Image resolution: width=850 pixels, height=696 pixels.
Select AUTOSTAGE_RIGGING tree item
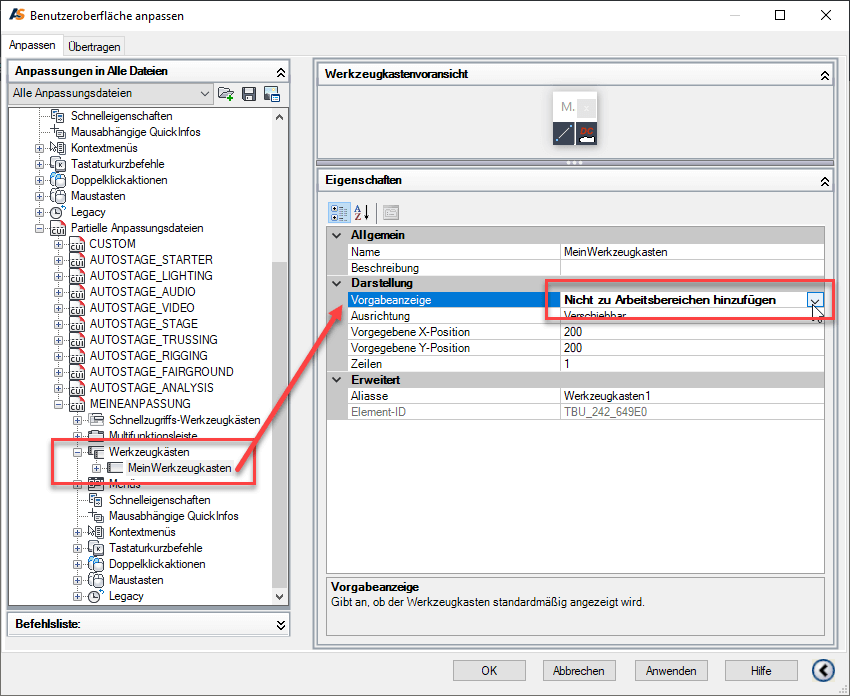point(149,356)
